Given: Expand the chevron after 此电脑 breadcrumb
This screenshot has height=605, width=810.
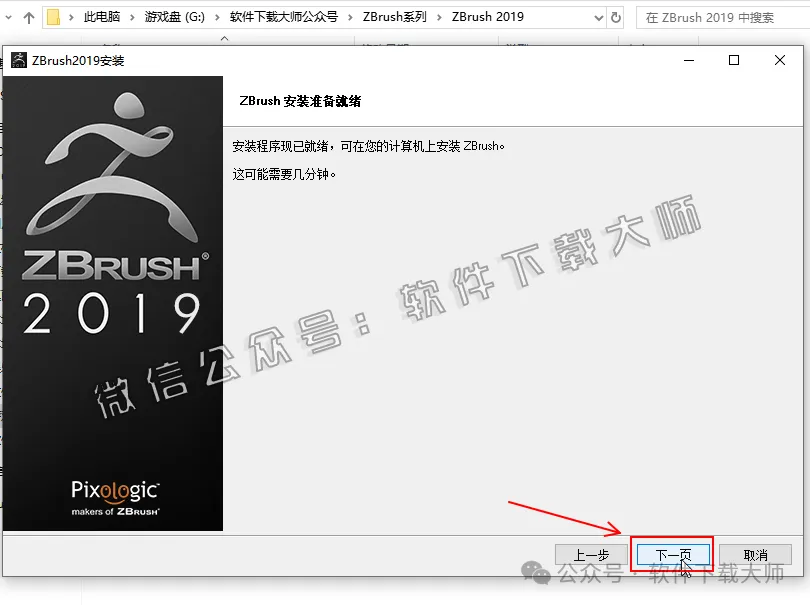Looking at the screenshot, I should (x=135, y=17).
